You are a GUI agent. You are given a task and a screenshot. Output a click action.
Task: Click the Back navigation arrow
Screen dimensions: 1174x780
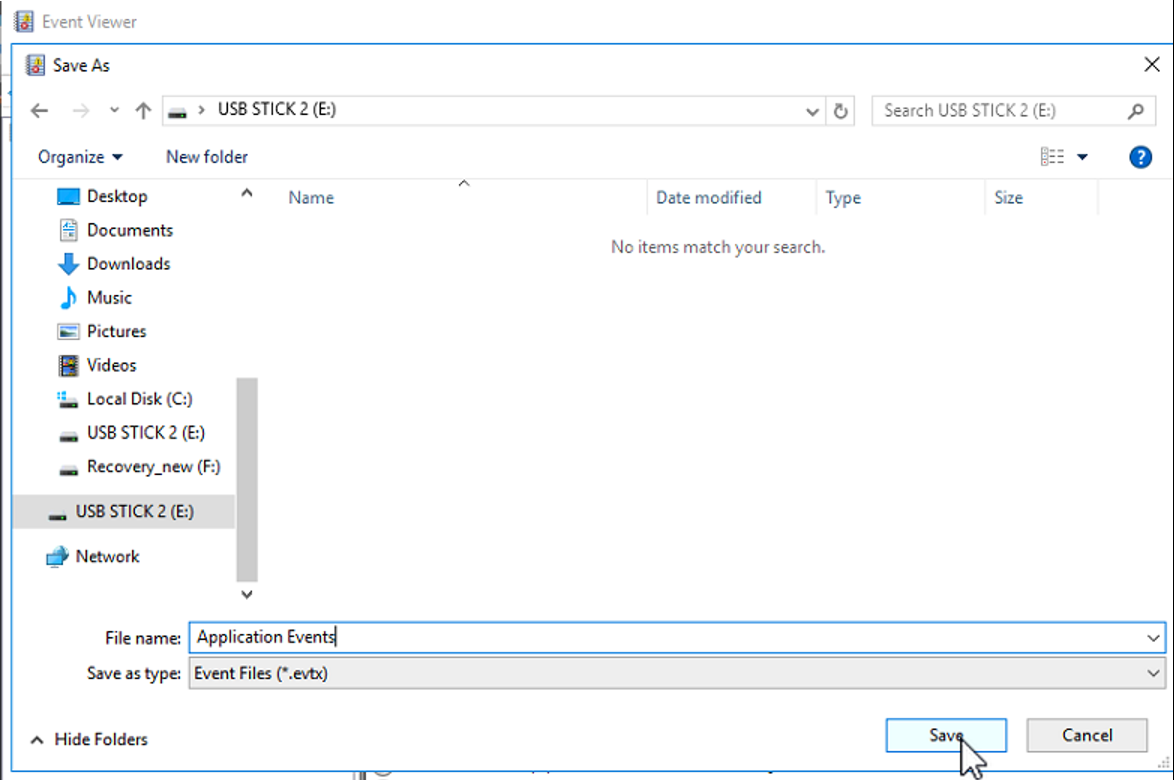coord(40,111)
